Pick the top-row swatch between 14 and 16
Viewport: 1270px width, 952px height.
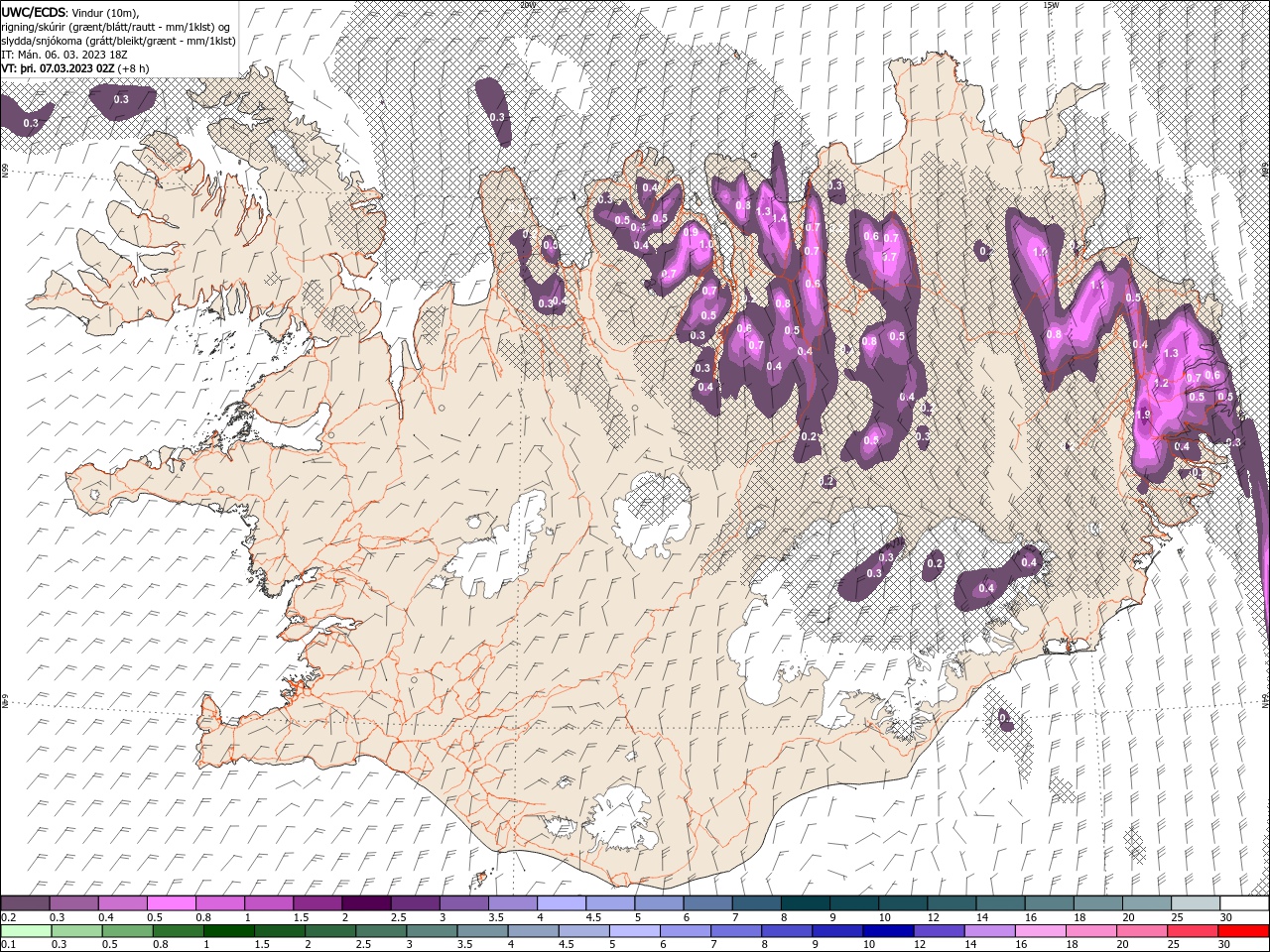pyautogui.click(x=1001, y=903)
